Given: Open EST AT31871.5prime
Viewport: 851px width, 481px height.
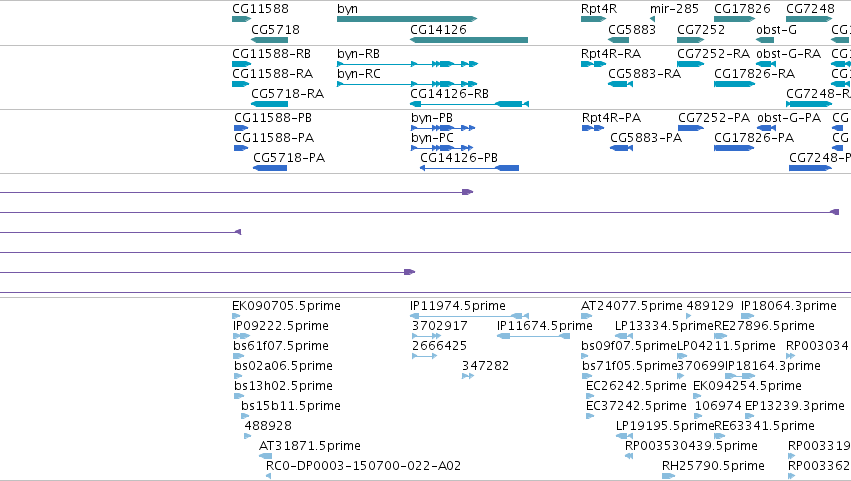Looking at the screenshot, I should [310, 446].
